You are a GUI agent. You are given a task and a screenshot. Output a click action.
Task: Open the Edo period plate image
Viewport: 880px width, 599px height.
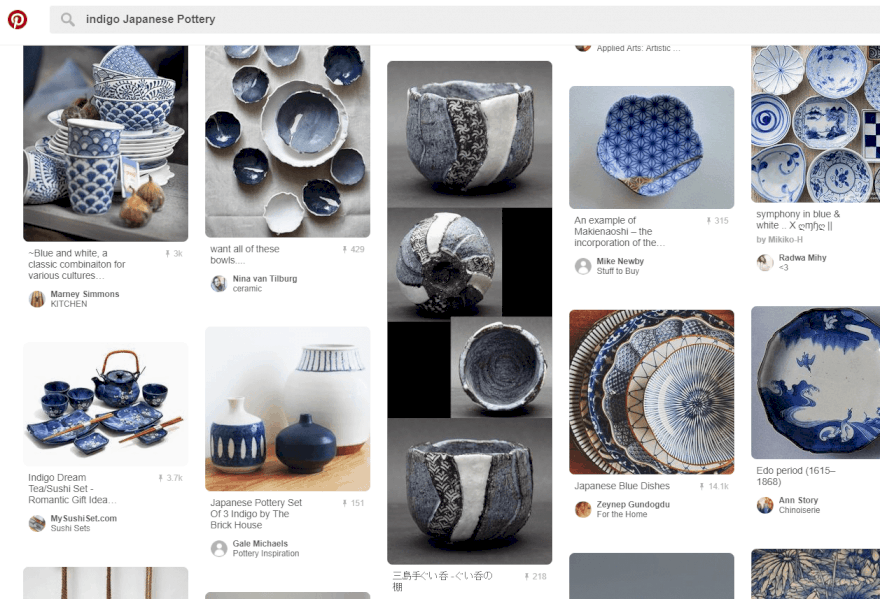coord(815,382)
